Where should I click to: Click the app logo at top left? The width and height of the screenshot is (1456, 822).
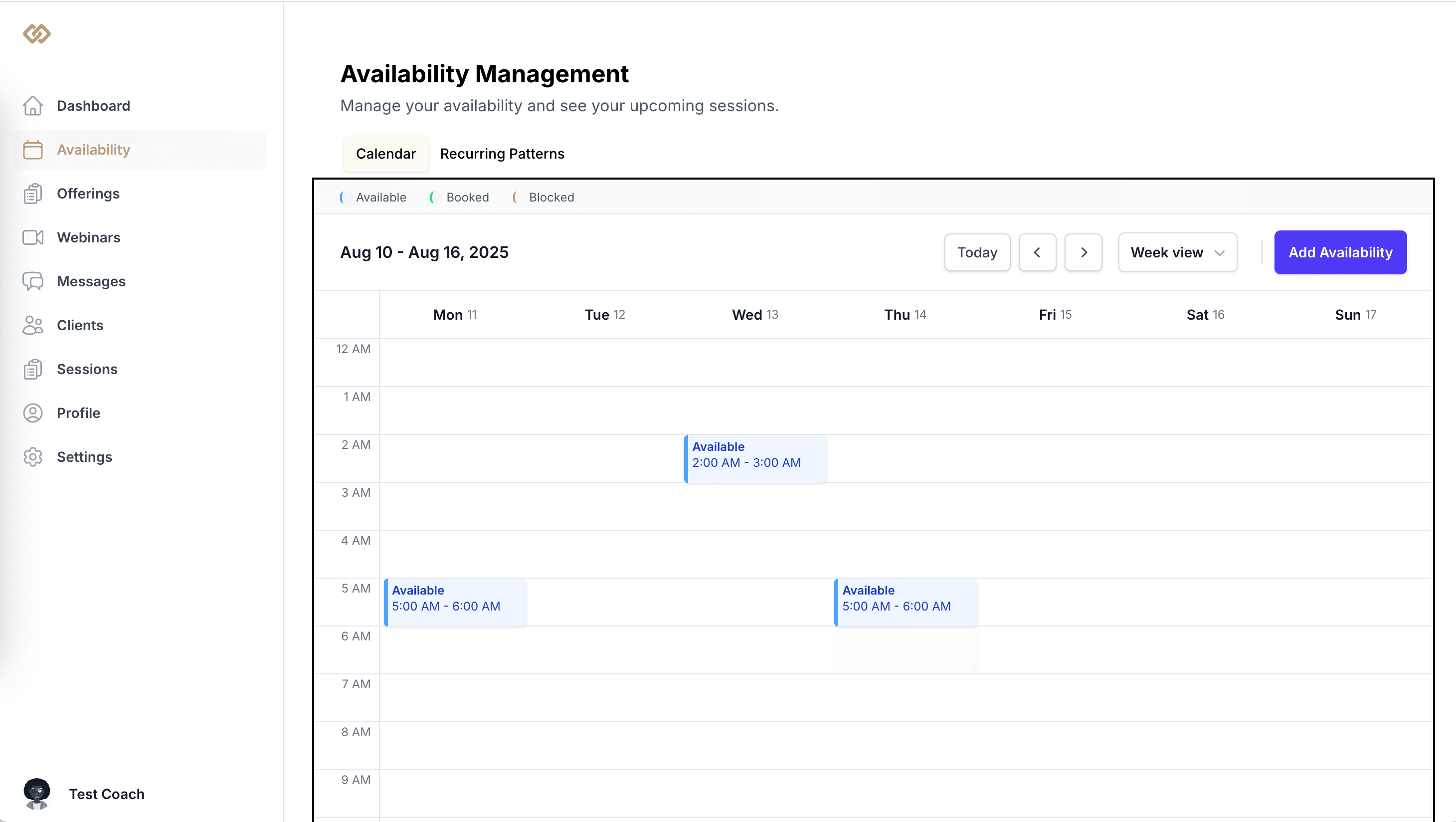tap(36, 34)
